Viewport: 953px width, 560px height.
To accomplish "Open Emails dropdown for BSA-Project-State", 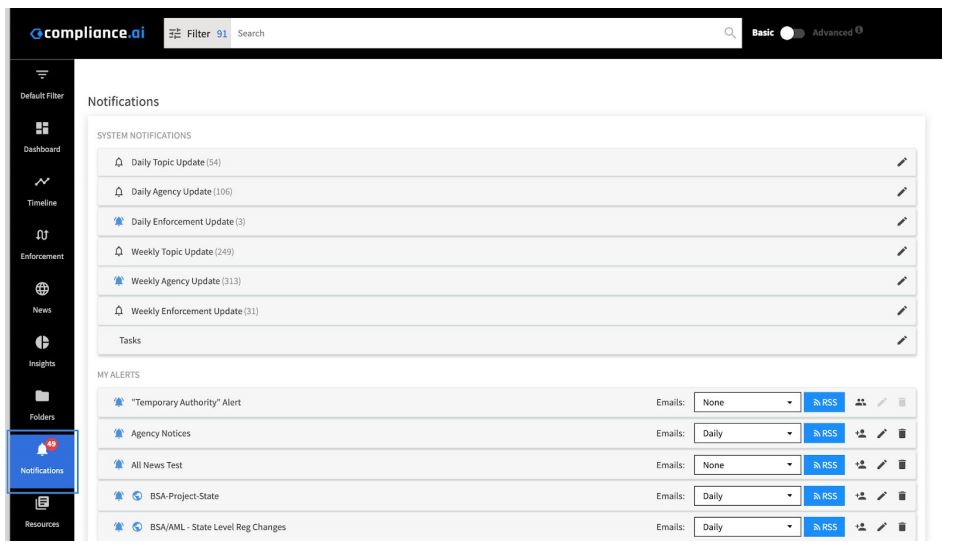I will tap(747, 496).
